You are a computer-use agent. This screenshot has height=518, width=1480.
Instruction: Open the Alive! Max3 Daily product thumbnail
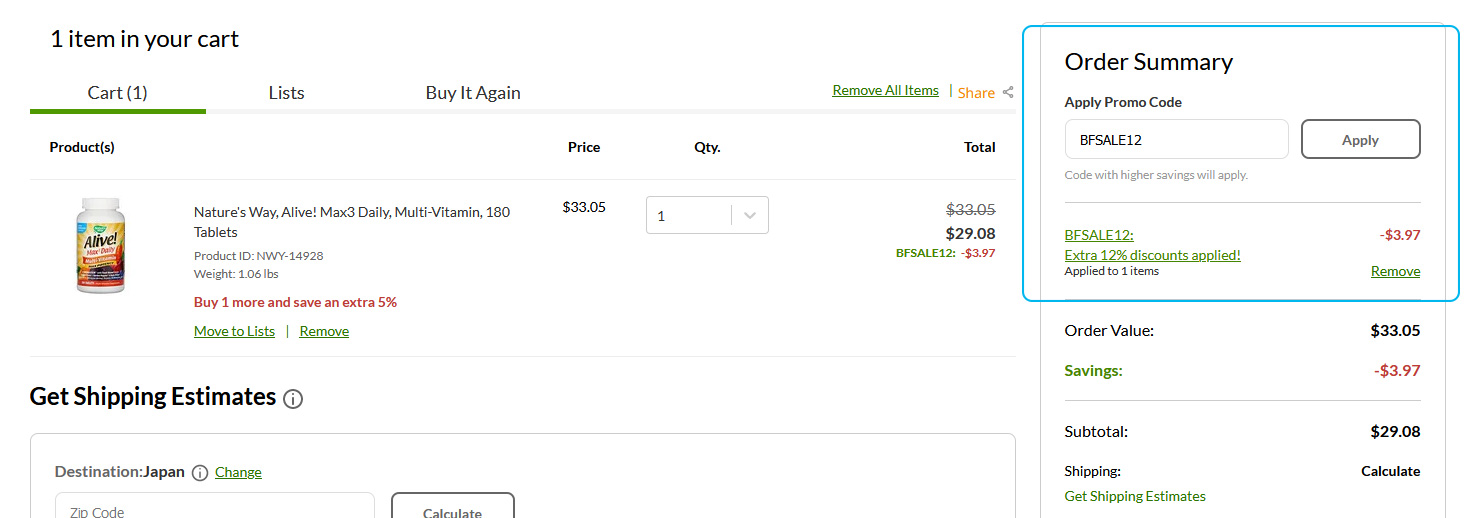point(101,245)
